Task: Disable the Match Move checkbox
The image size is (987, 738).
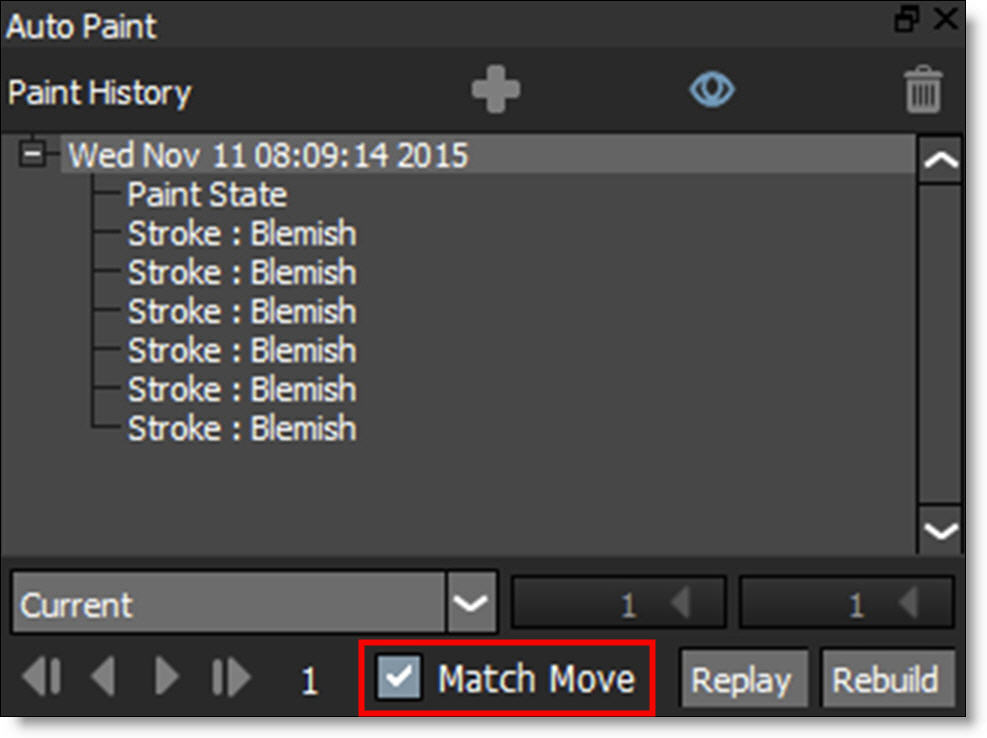Action: [400, 679]
